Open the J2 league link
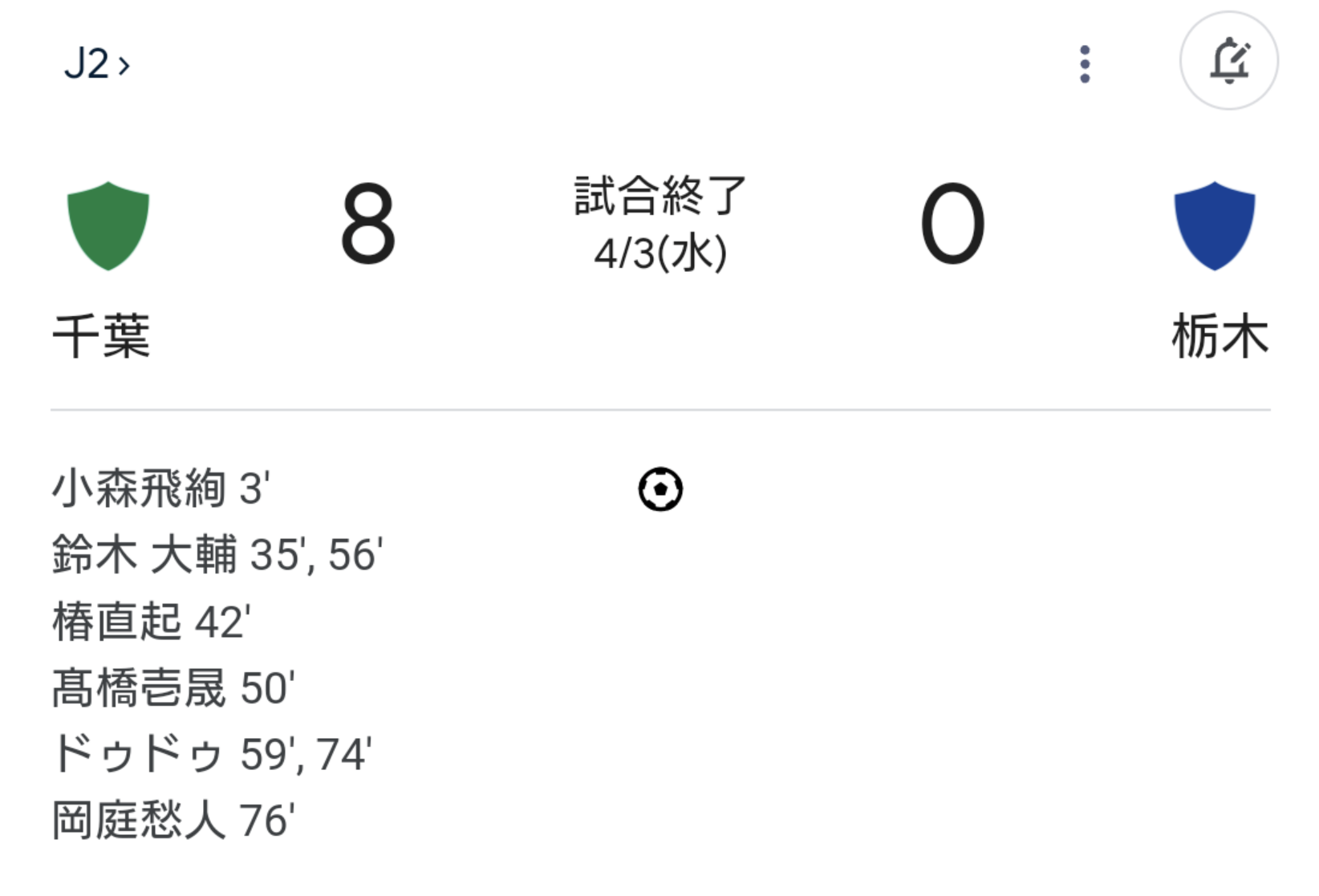 [x=96, y=63]
